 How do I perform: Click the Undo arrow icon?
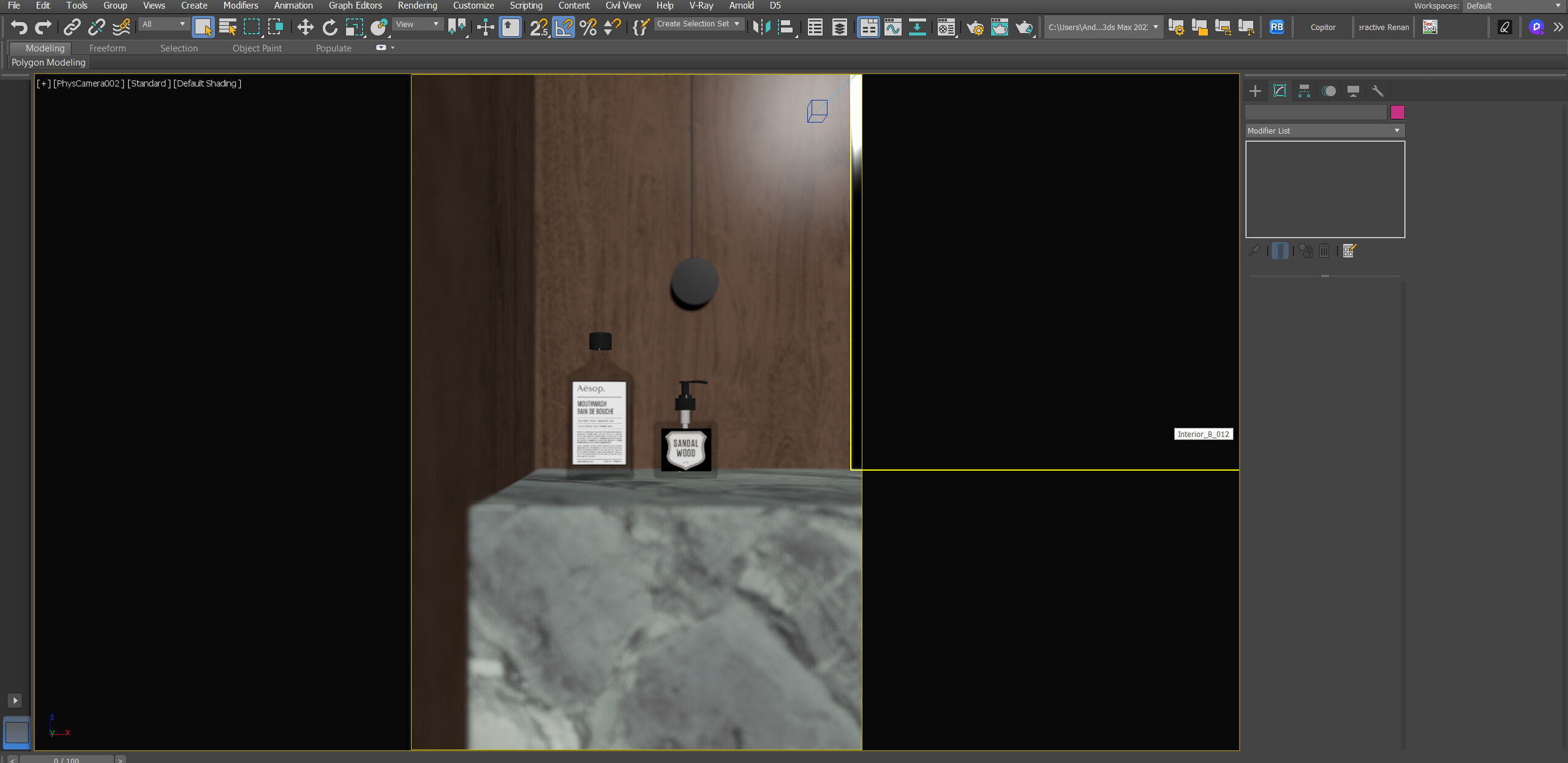pos(19,27)
